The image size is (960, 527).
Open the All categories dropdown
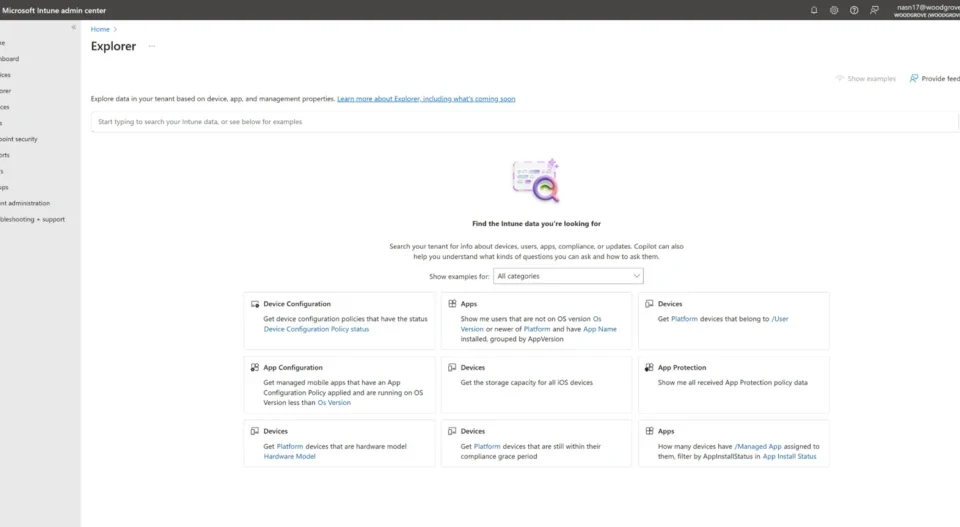pos(568,276)
